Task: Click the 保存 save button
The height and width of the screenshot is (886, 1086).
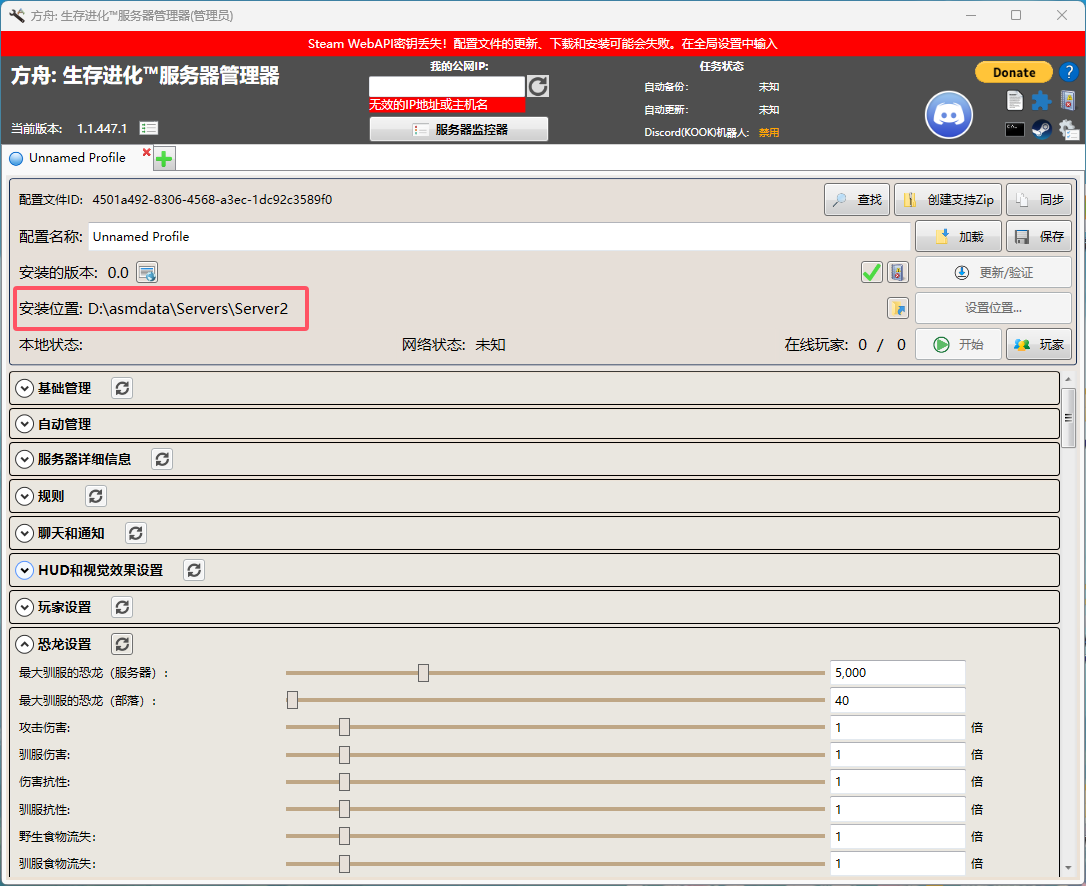Action: pos(1039,237)
